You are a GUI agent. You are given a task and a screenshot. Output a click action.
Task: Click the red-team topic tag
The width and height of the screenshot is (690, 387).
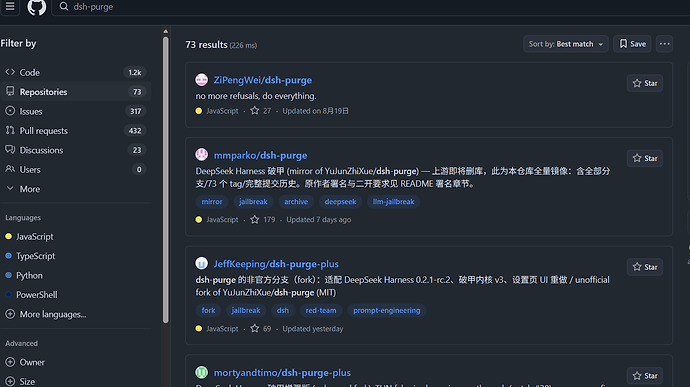(321, 310)
